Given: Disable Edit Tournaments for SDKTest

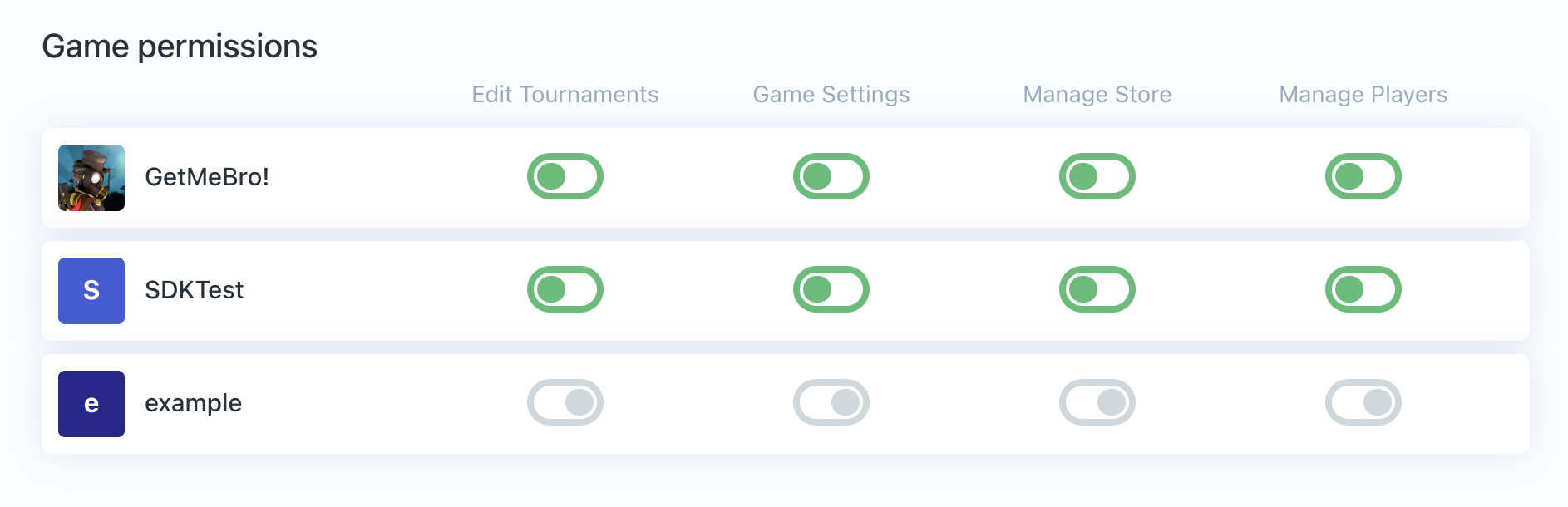Looking at the screenshot, I should tap(565, 290).
